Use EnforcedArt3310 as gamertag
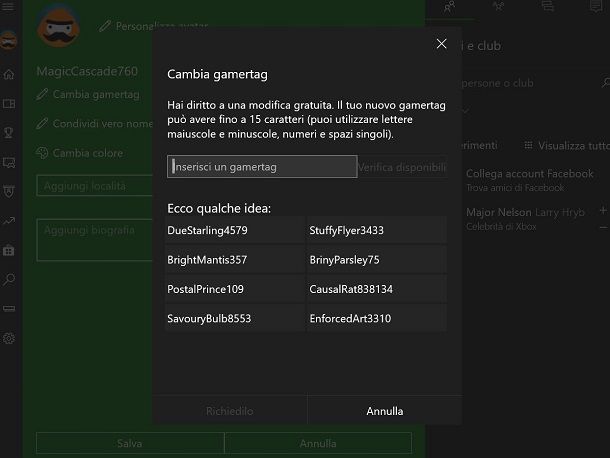The image size is (610, 458). tap(377, 318)
